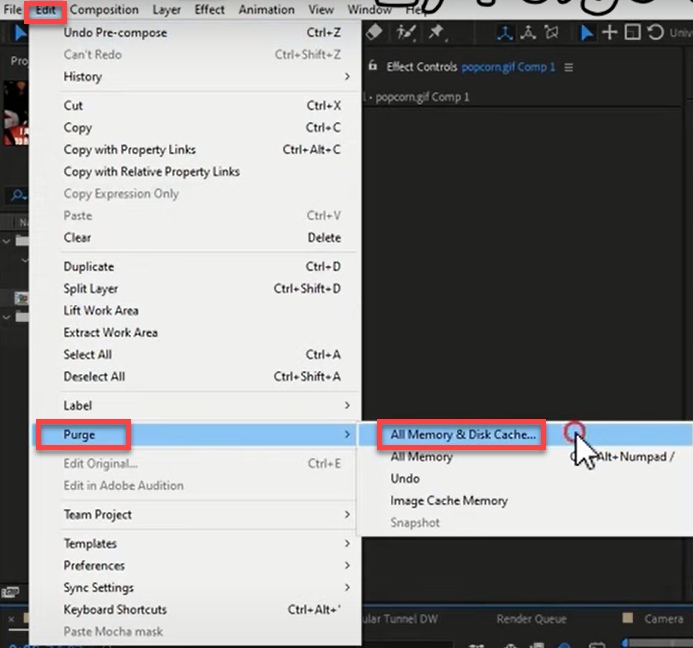
Task: Open the Animation menu
Action: click(x=267, y=10)
